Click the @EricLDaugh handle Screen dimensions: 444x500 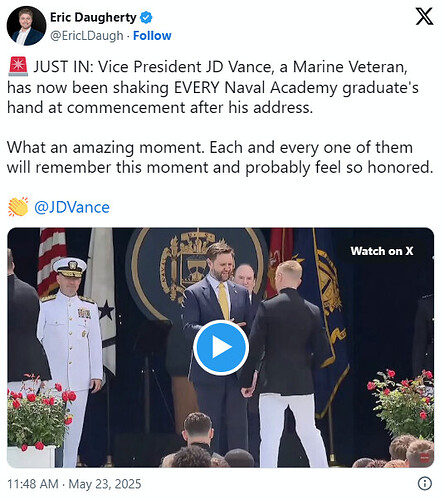click(x=87, y=36)
